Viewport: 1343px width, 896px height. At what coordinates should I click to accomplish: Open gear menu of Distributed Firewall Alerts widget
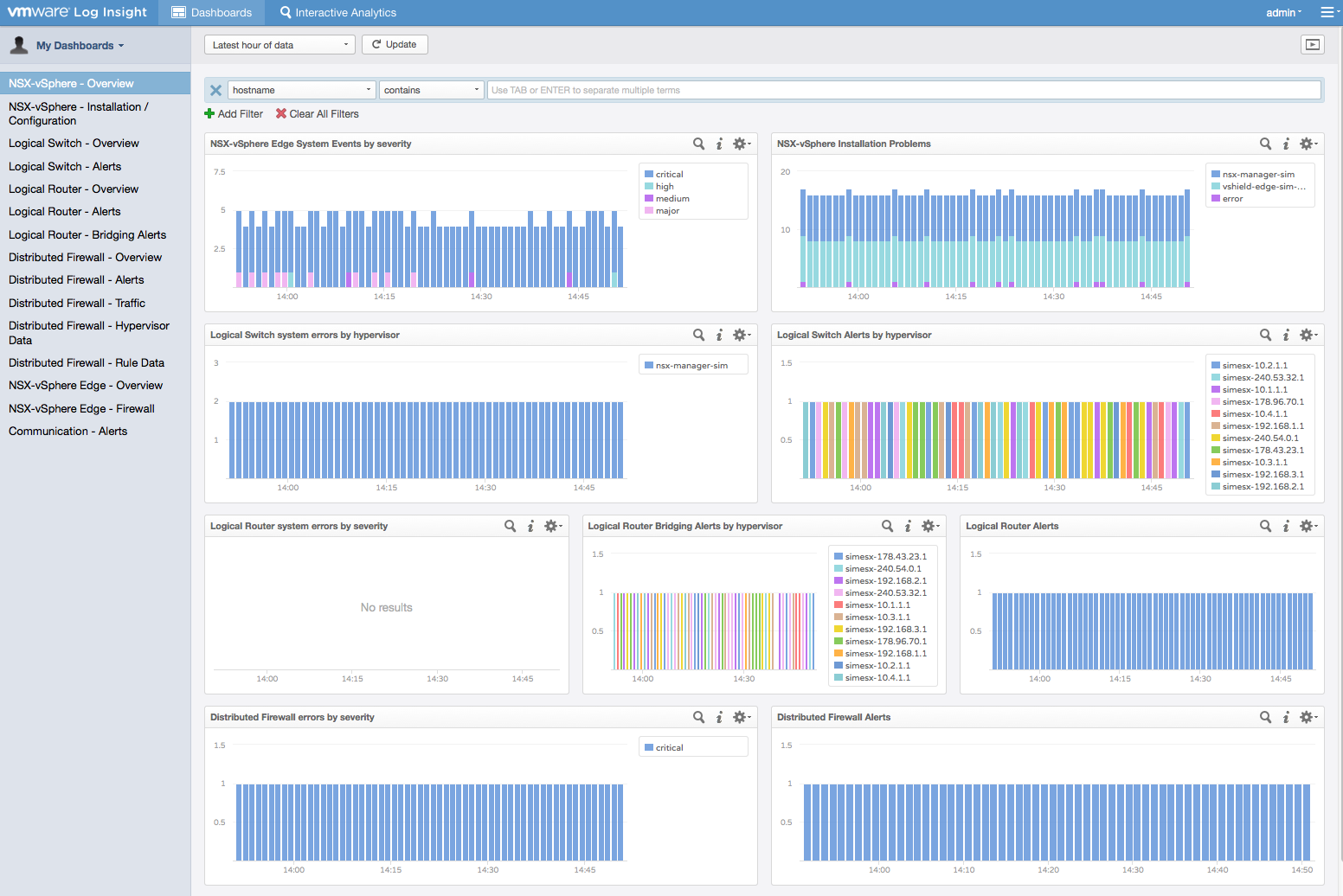pyautogui.click(x=1308, y=717)
